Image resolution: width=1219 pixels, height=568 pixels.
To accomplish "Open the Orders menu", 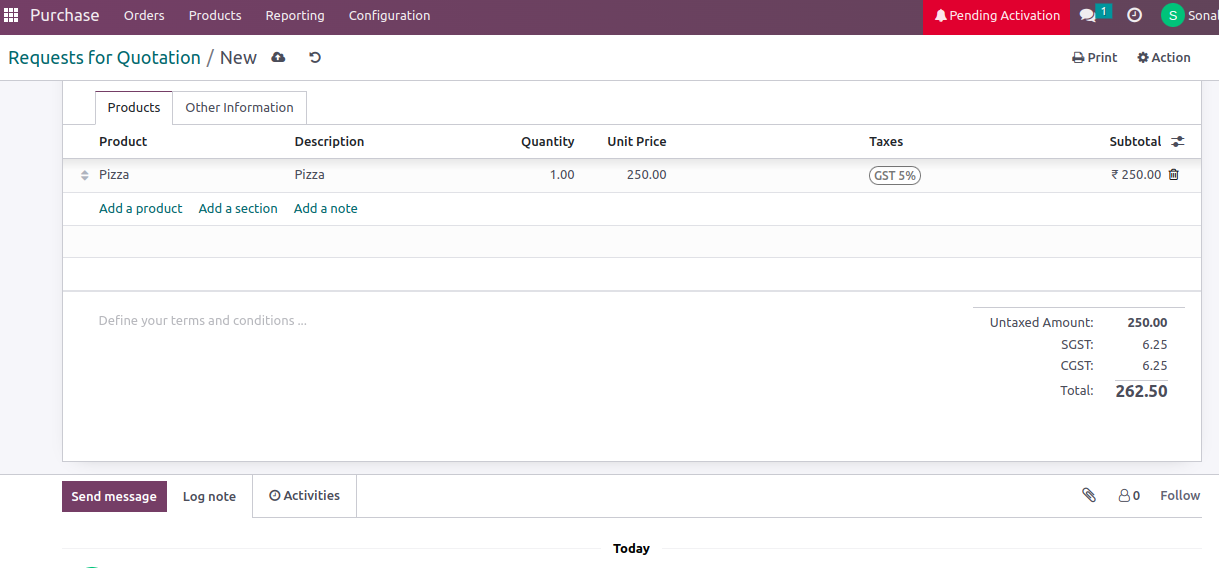I will click(144, 16).
